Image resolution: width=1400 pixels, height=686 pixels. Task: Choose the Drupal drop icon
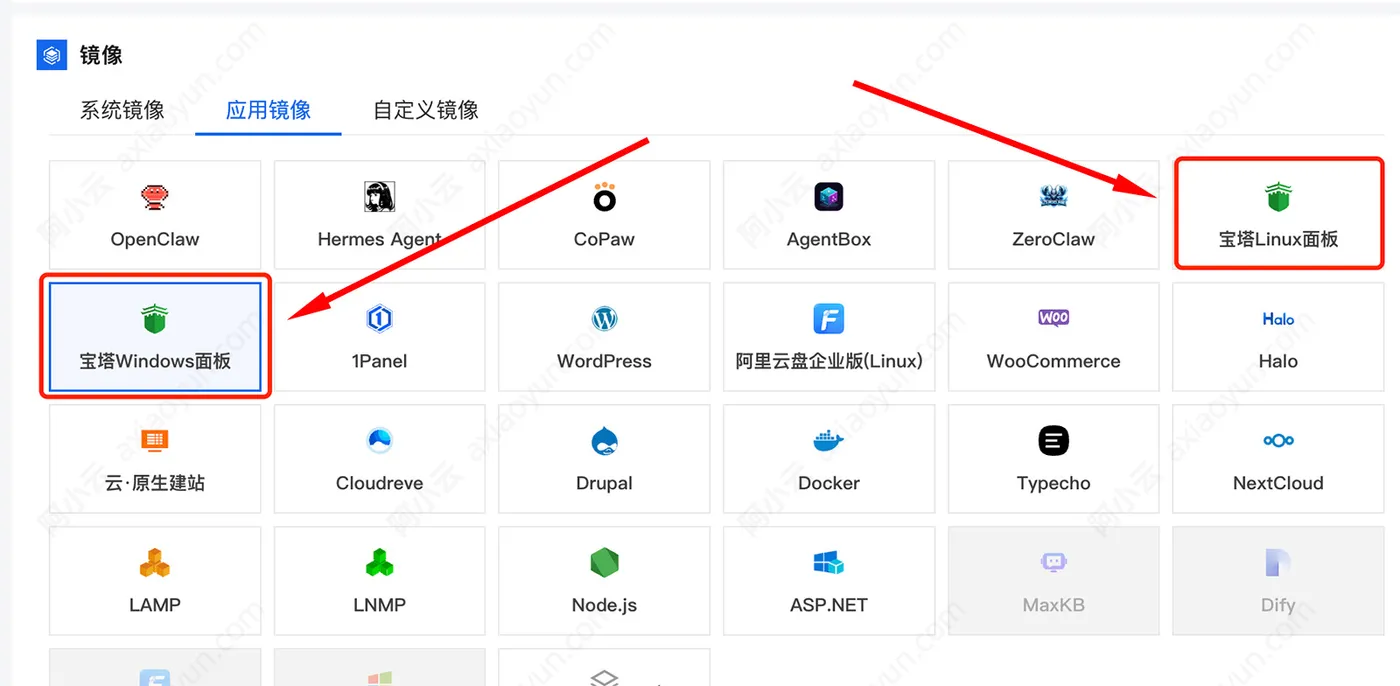pos(604,441)
